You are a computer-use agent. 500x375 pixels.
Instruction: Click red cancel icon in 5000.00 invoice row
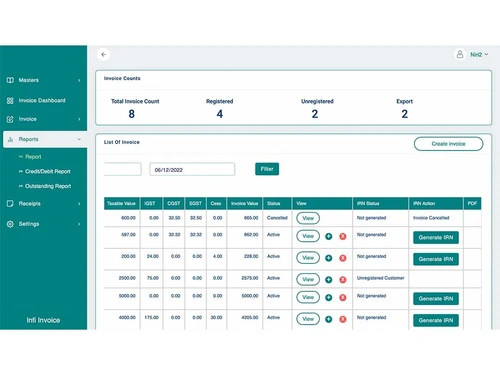343,297
